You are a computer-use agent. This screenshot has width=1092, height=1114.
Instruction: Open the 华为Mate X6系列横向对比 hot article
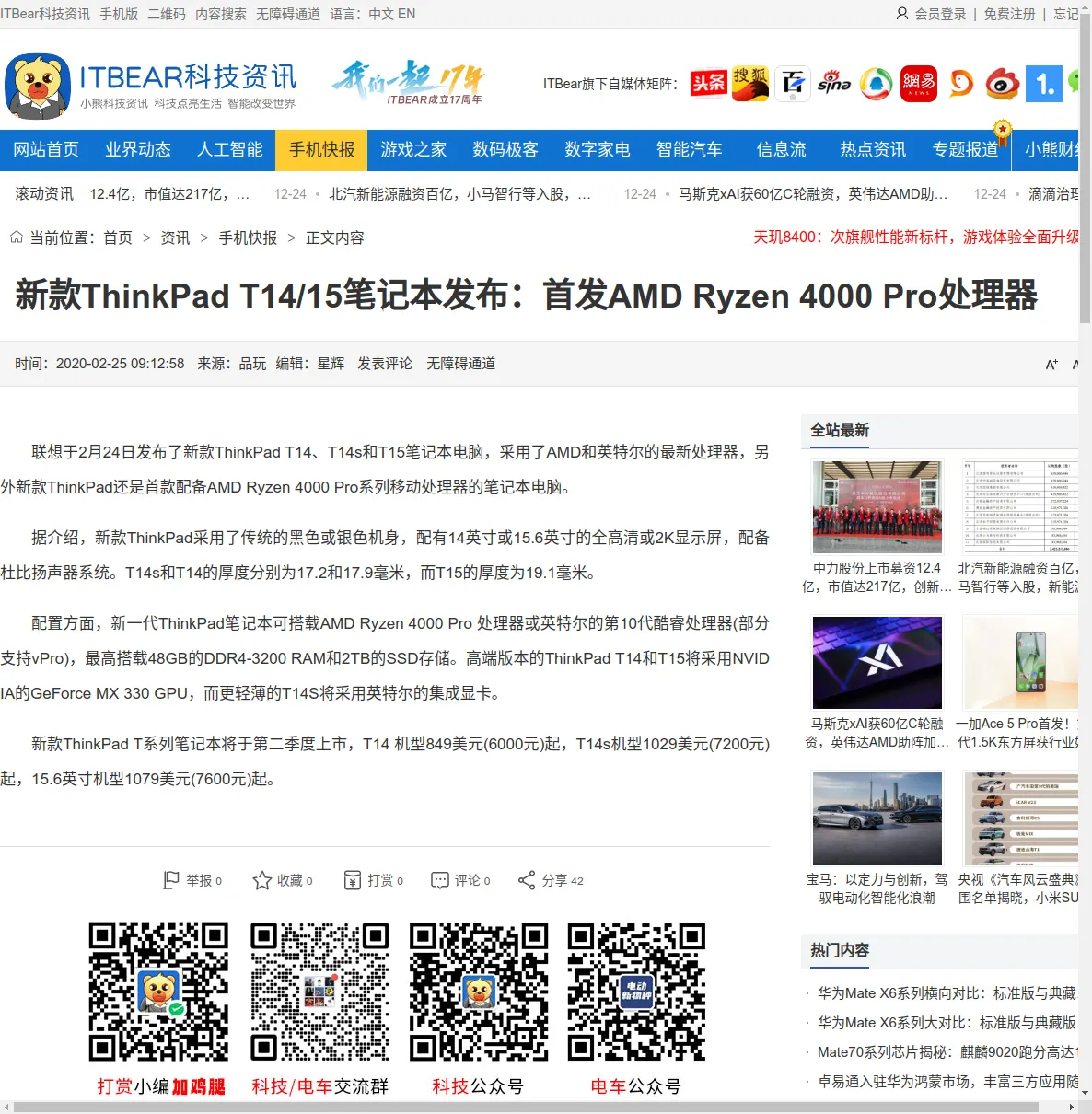pos(947,993)
